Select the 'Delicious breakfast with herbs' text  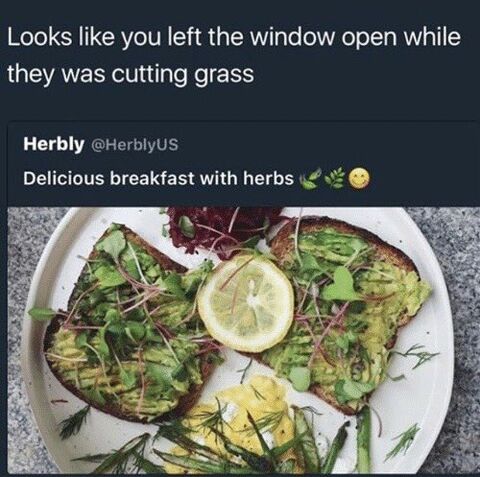pos(158,178)
